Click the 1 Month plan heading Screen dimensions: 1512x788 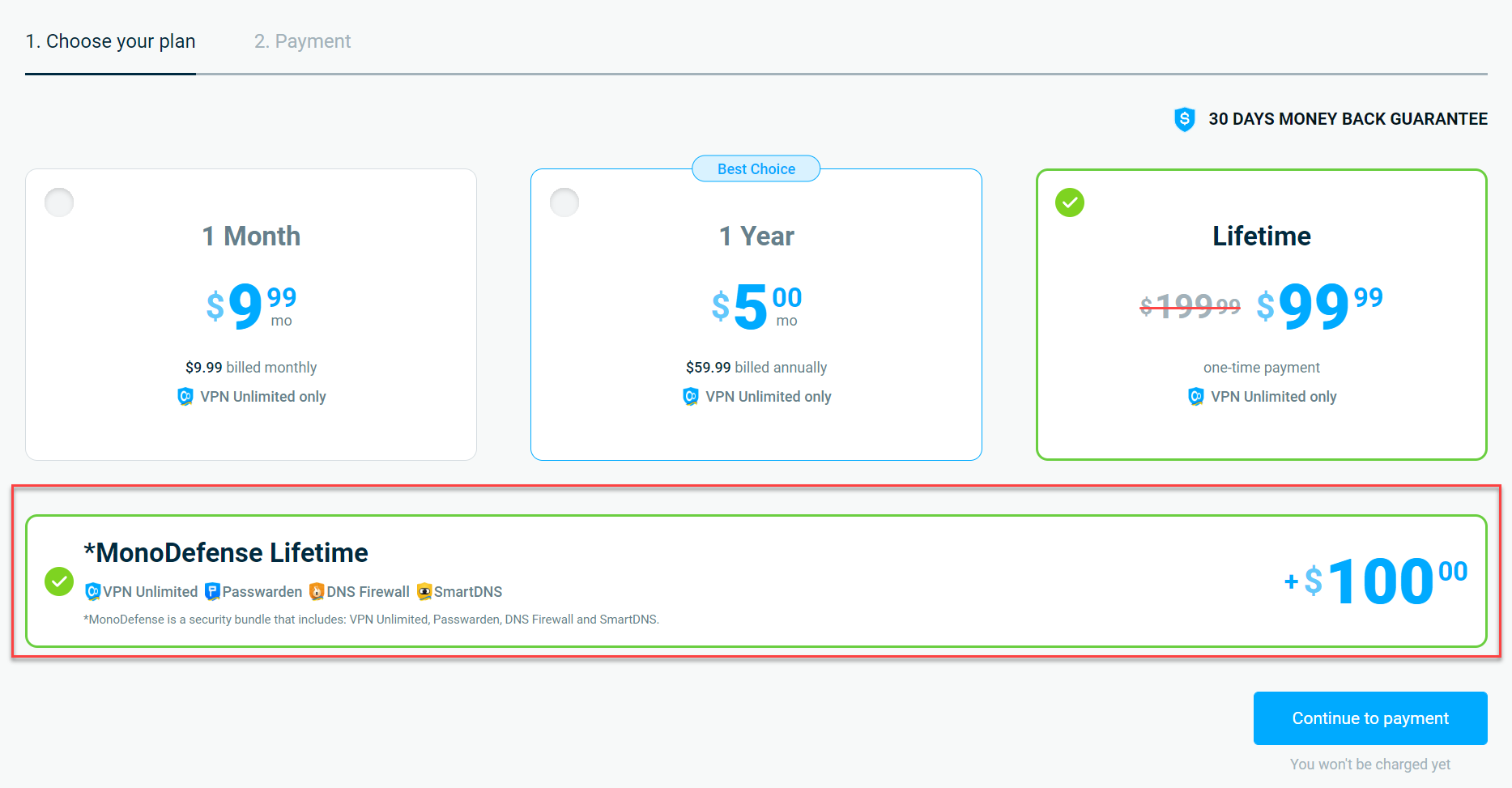coord(251,236)
